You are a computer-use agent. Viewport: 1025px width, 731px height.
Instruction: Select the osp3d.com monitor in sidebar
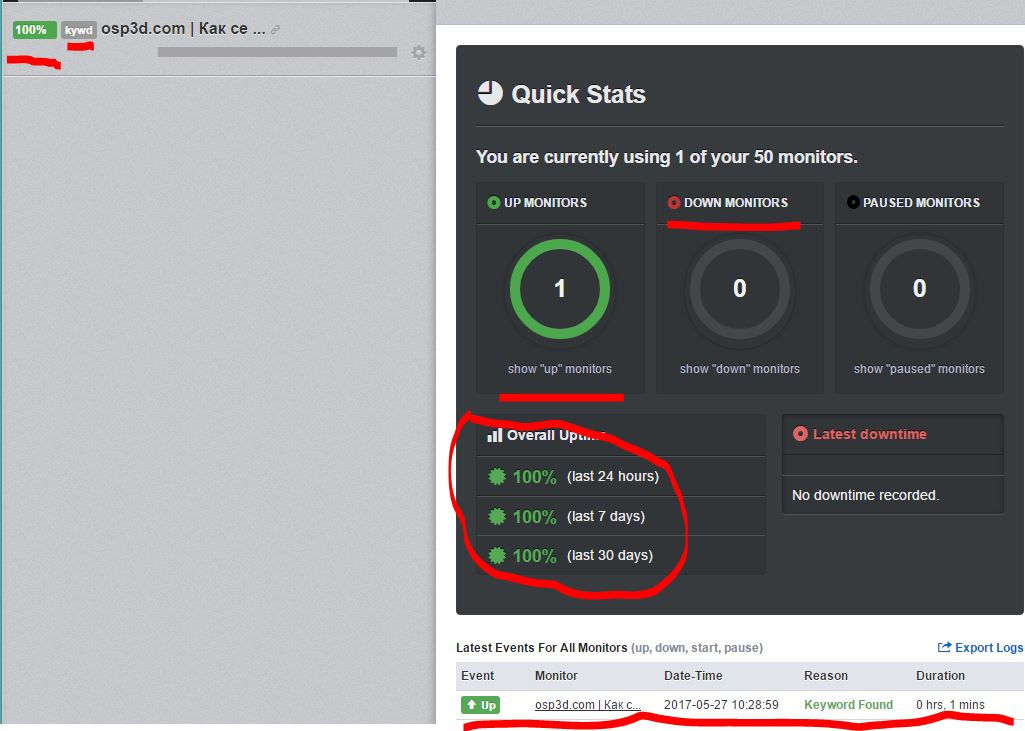[x=183, y=29]
